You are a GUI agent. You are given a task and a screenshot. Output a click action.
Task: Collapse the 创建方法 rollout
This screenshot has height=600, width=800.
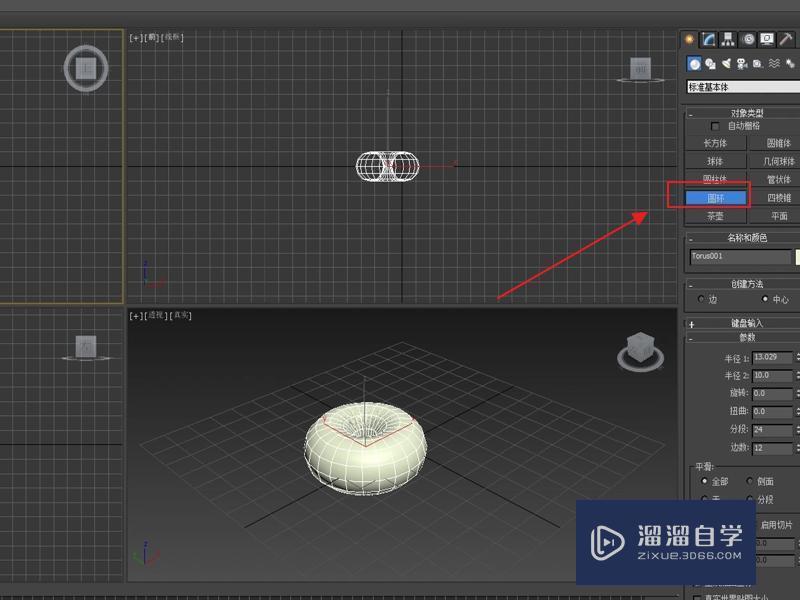click(743, 284)
